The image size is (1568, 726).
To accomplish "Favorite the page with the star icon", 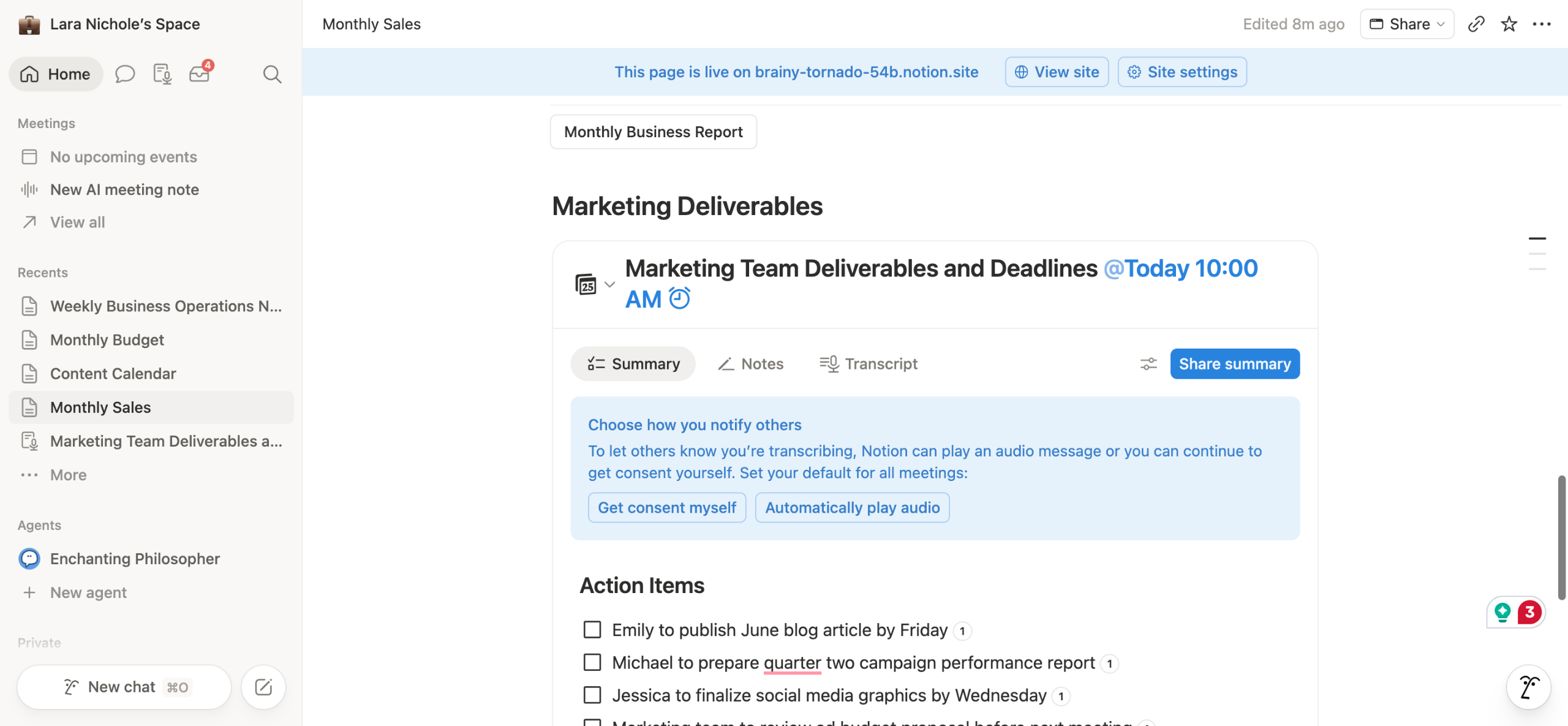I will pyautogui.click(x=1509, y=24).
